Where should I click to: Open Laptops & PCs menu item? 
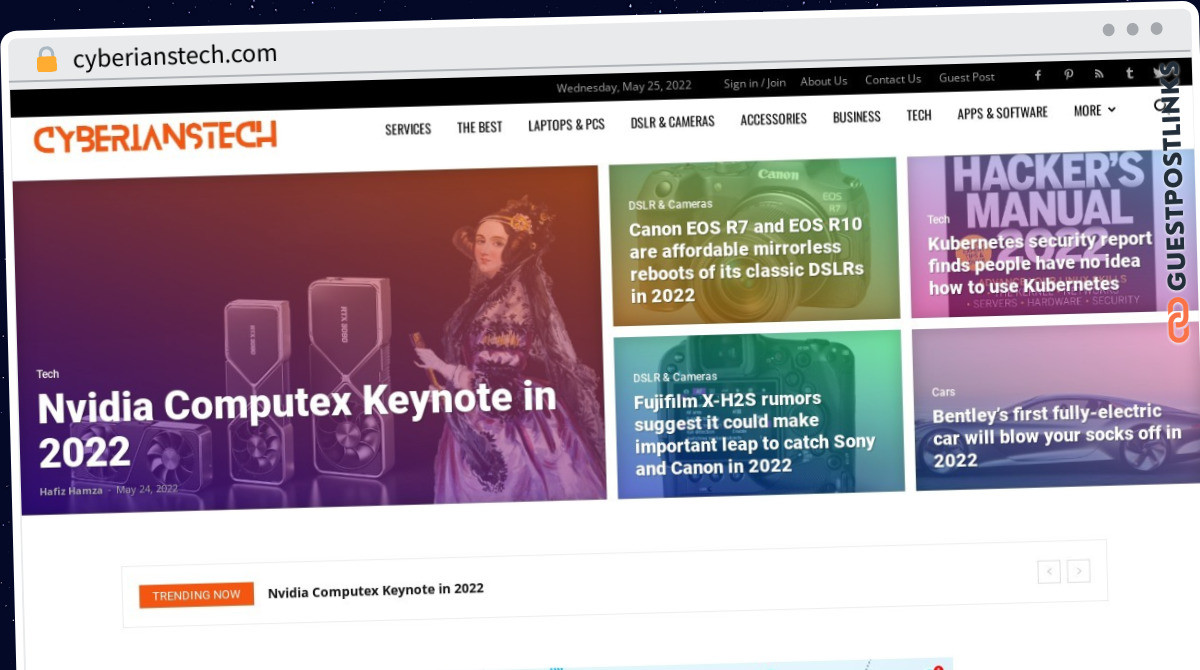(x=566, y=125)
